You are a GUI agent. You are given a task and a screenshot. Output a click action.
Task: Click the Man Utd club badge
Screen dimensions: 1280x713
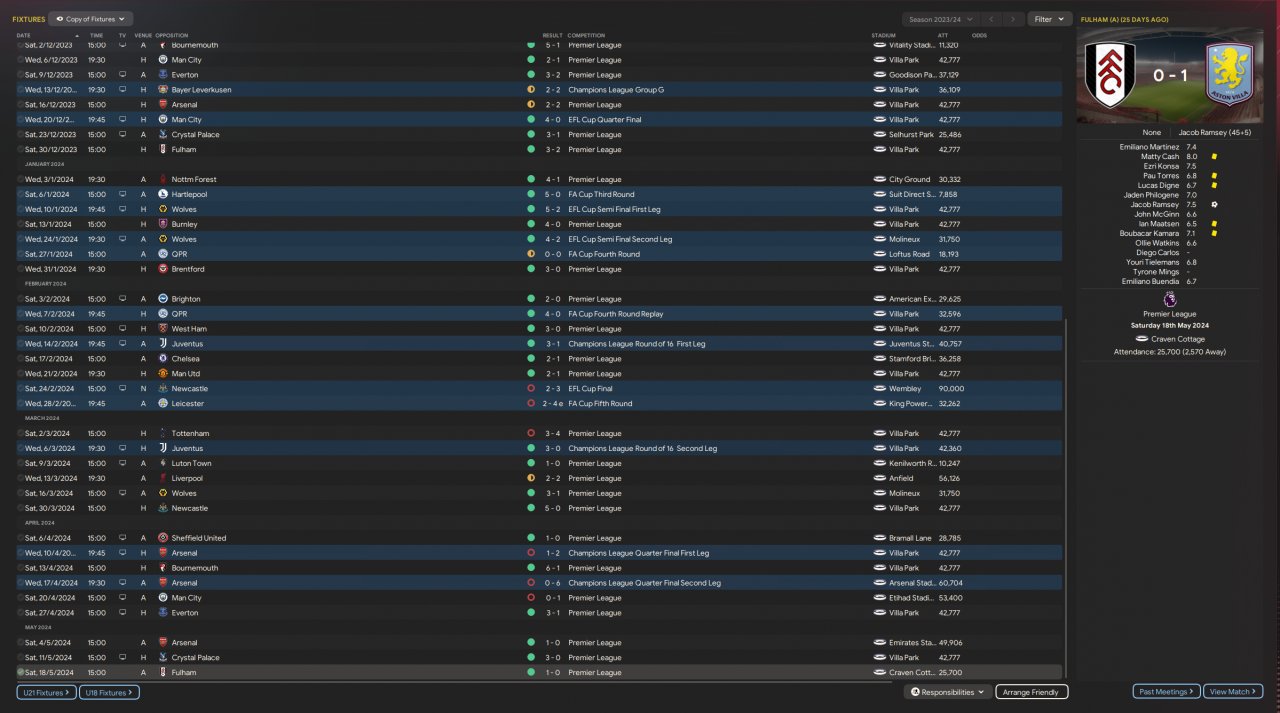coord(163,373)
